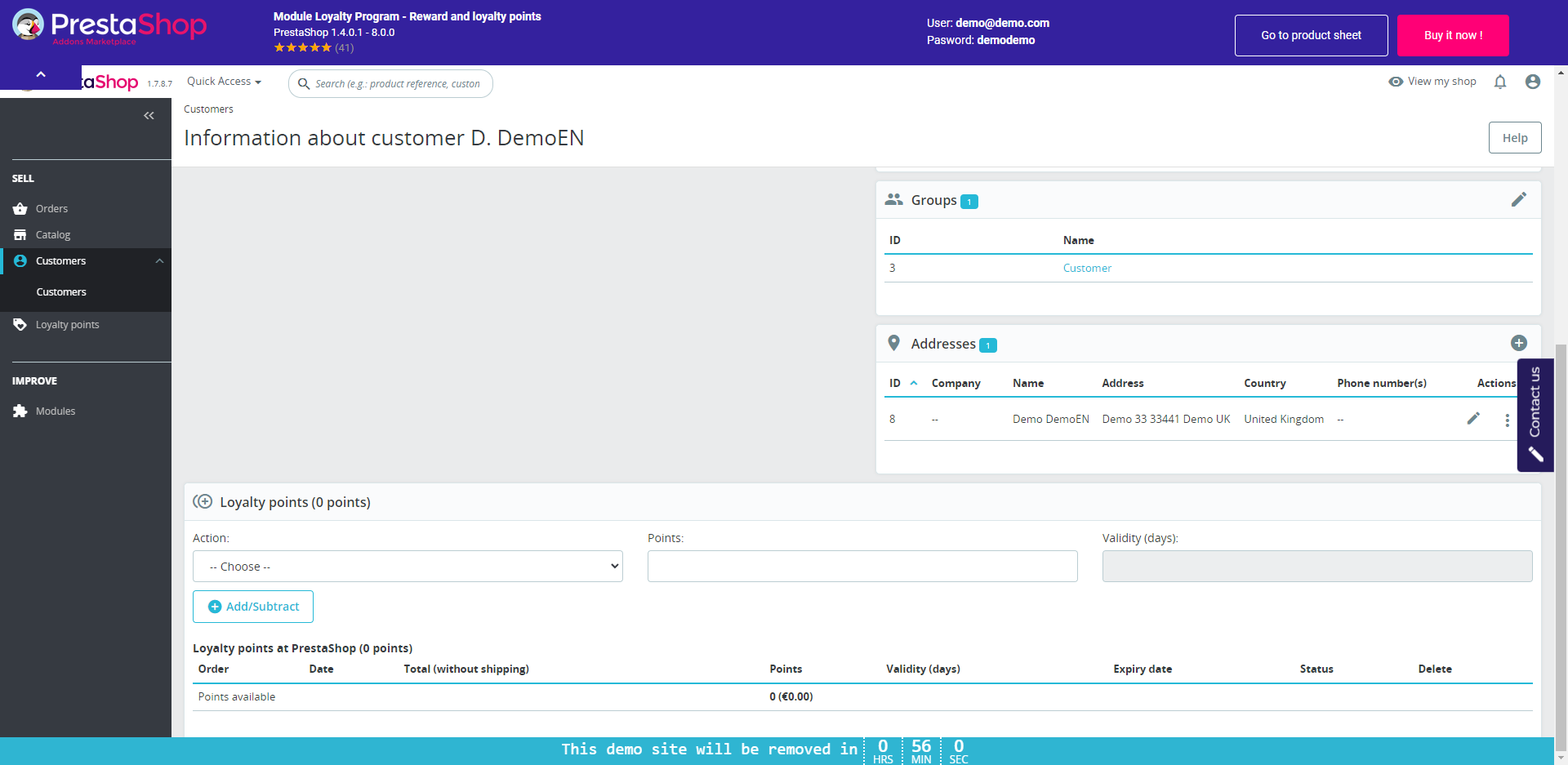Open Orders in the sidebar

click(52, 209)
